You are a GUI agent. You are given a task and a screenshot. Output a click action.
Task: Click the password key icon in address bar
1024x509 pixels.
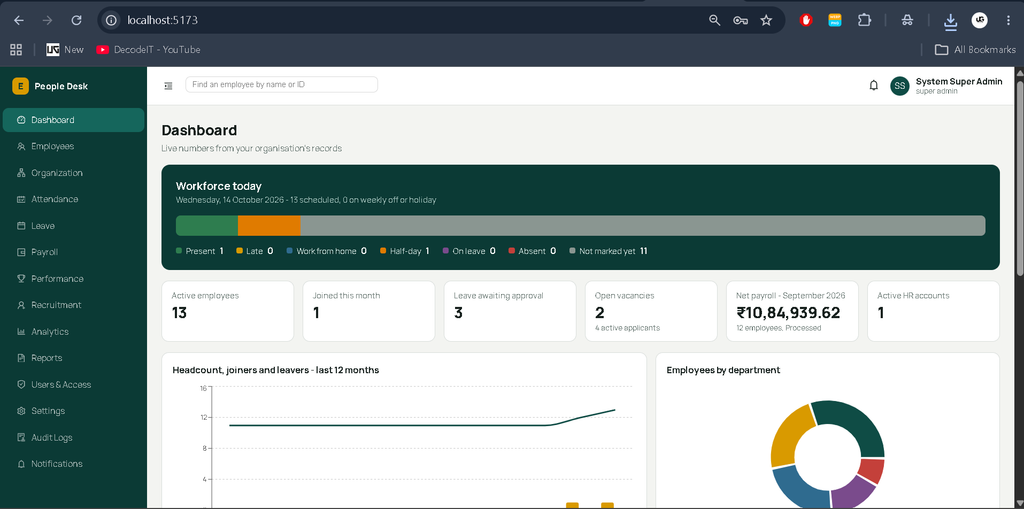740,20
